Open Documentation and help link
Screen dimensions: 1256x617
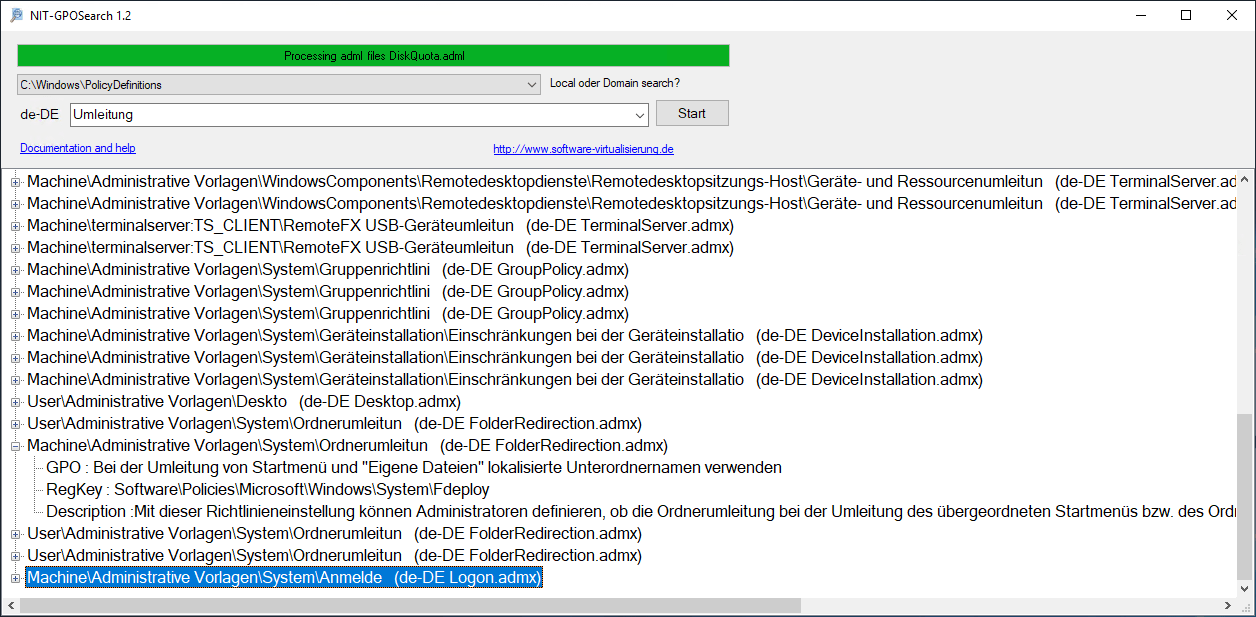click(x=78, y=148)
